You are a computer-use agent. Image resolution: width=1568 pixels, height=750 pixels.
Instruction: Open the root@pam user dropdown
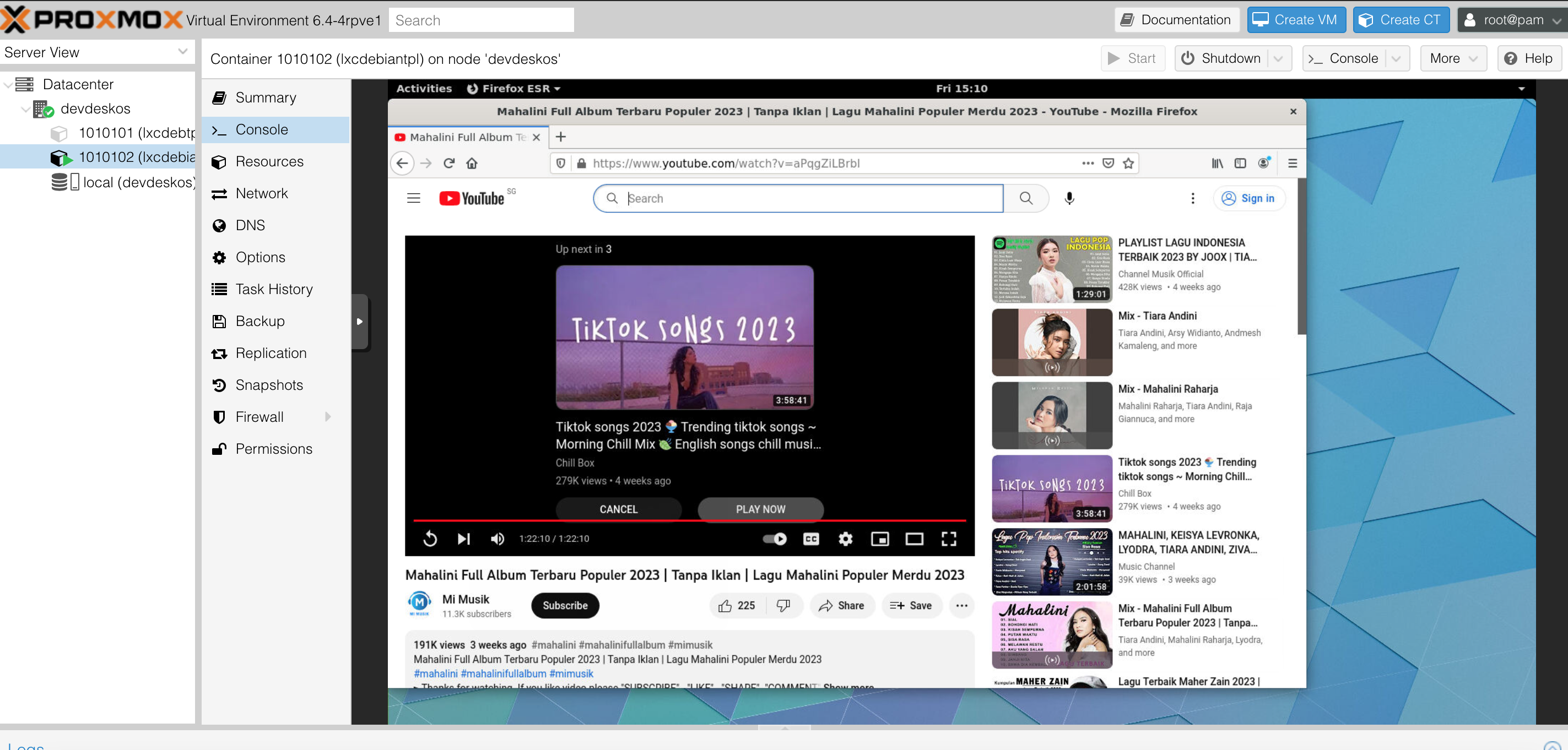[x=1511, y=20]
